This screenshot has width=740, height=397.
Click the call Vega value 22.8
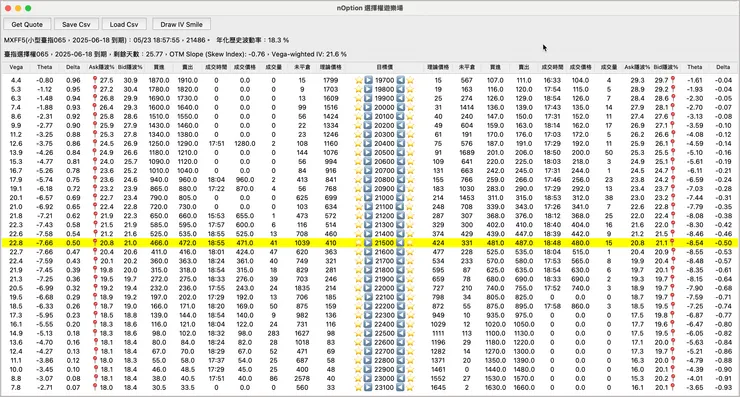click(16, 243)
